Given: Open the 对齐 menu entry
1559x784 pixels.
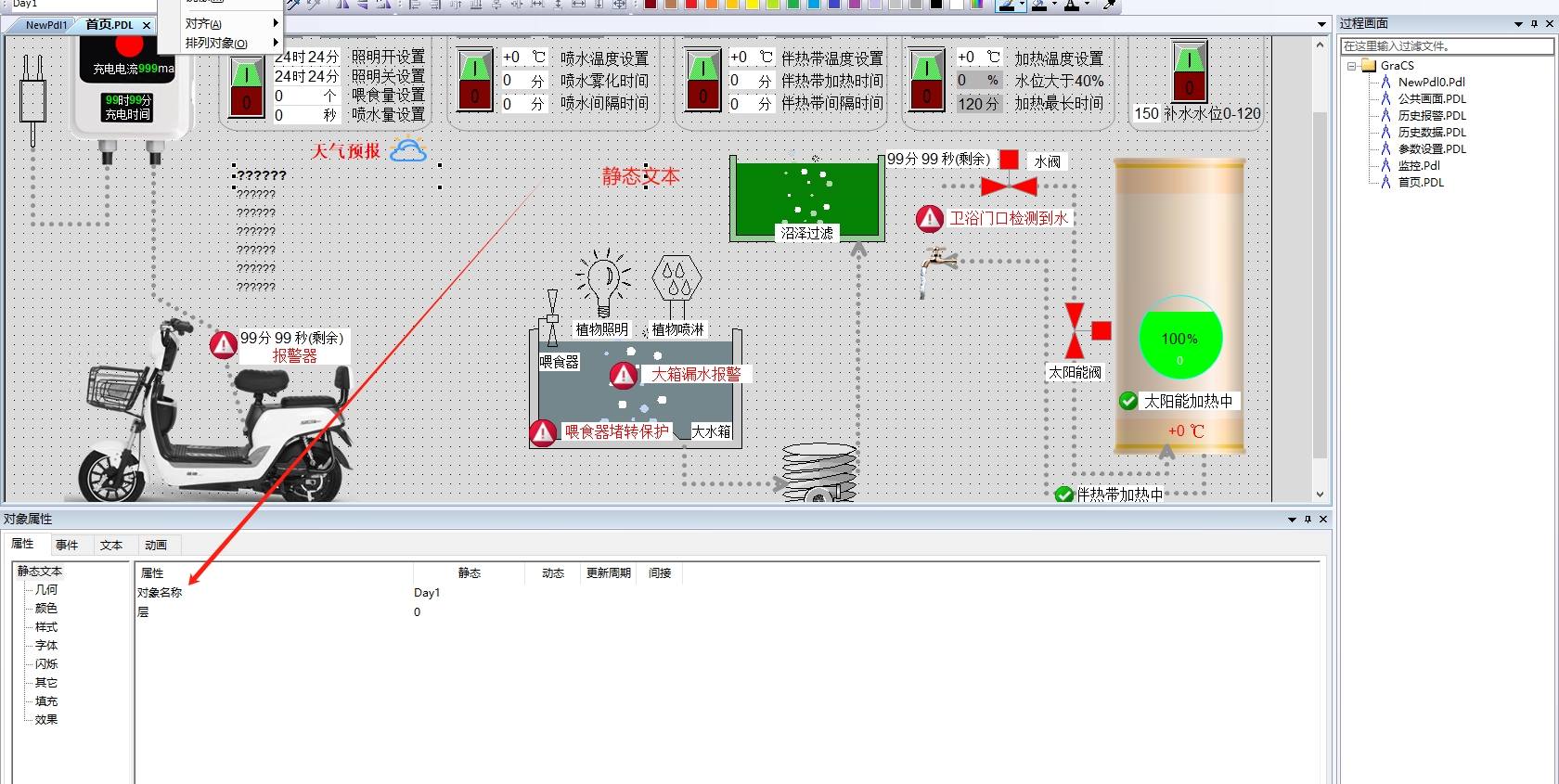Looking at the screenshot, I should 204,23.
